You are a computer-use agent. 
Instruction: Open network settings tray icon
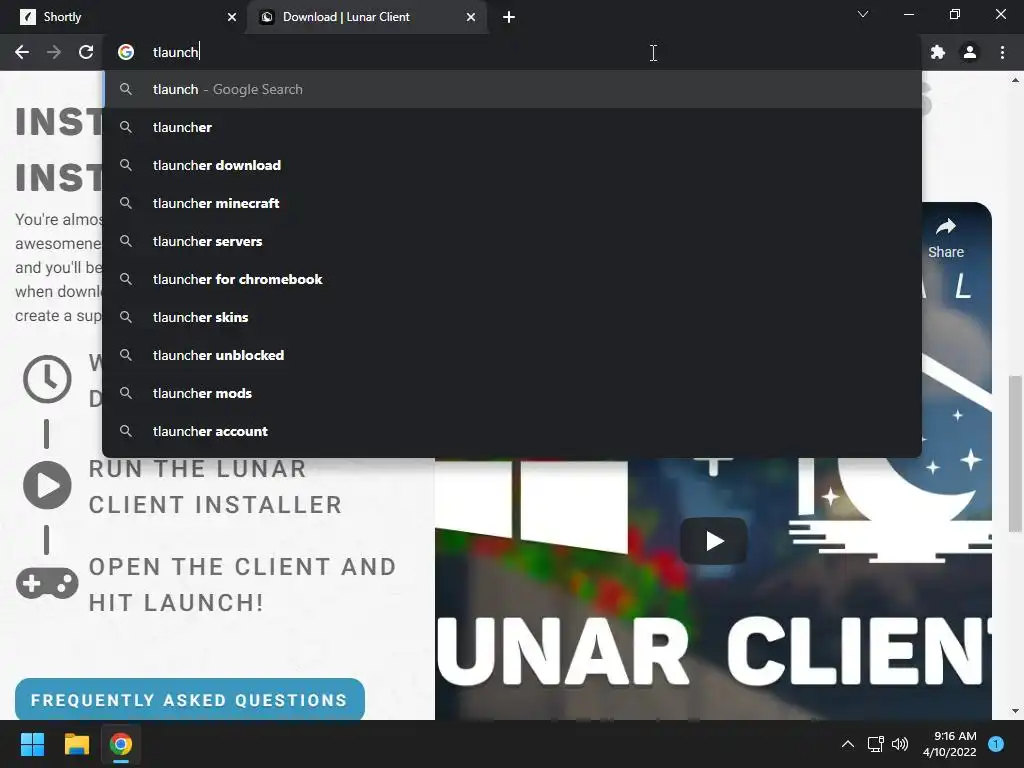[x=875, y=744]
